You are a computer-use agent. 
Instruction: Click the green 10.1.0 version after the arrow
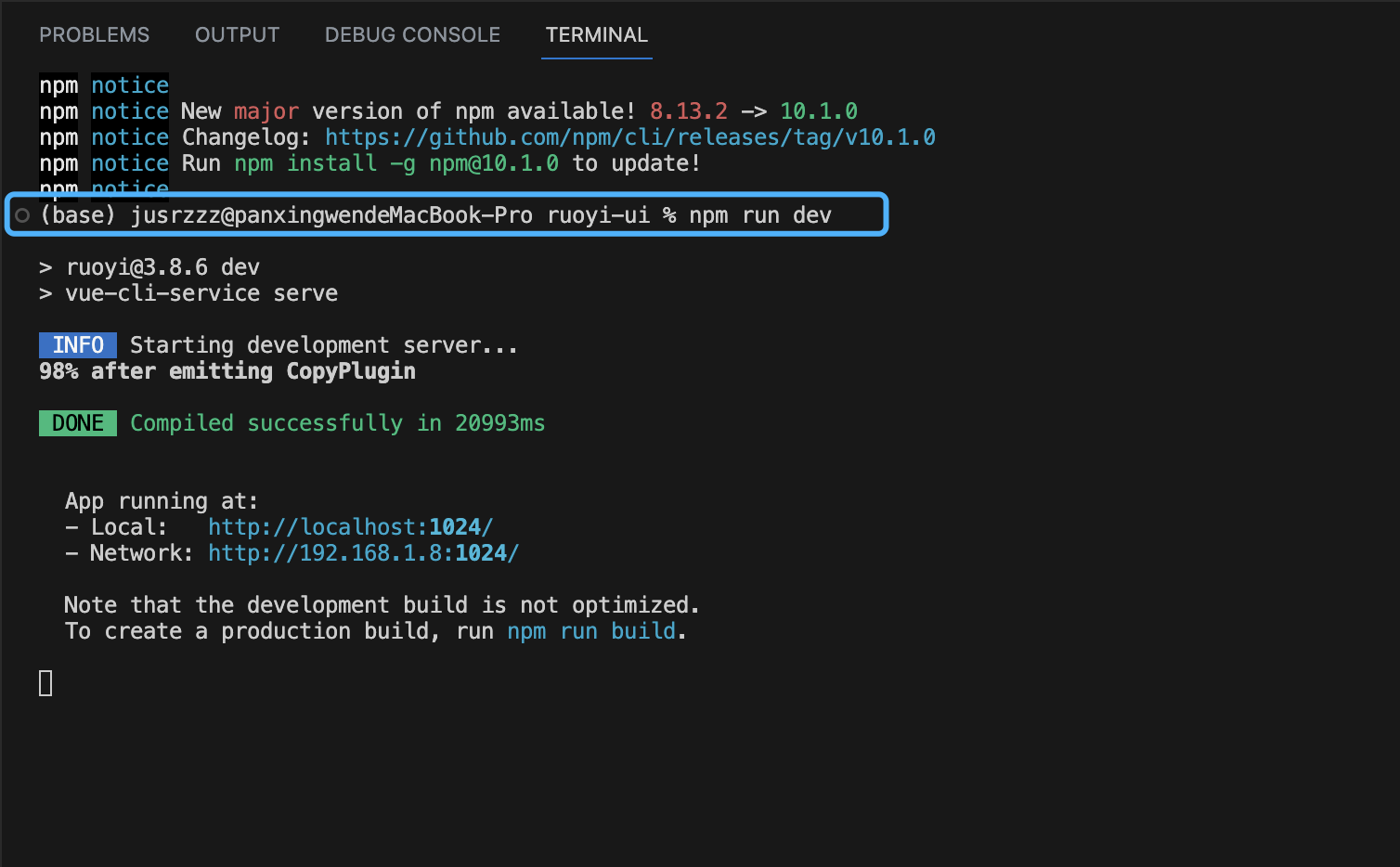[x=818, y=111]
